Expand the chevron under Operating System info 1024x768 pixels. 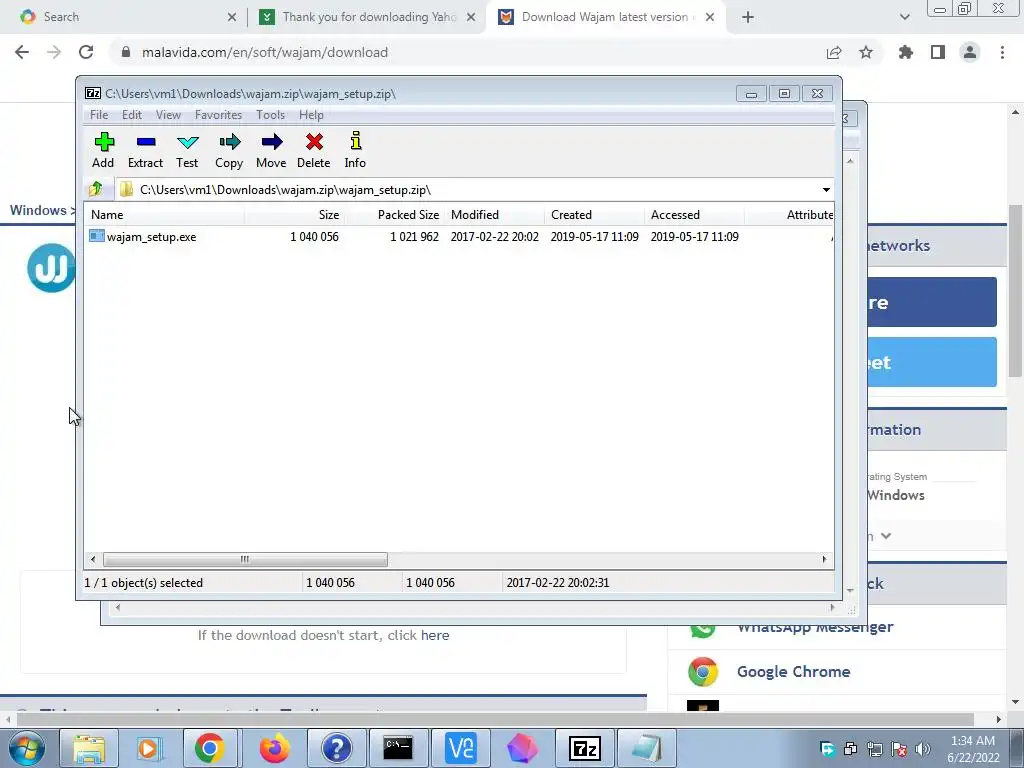[x=886, y=536]
